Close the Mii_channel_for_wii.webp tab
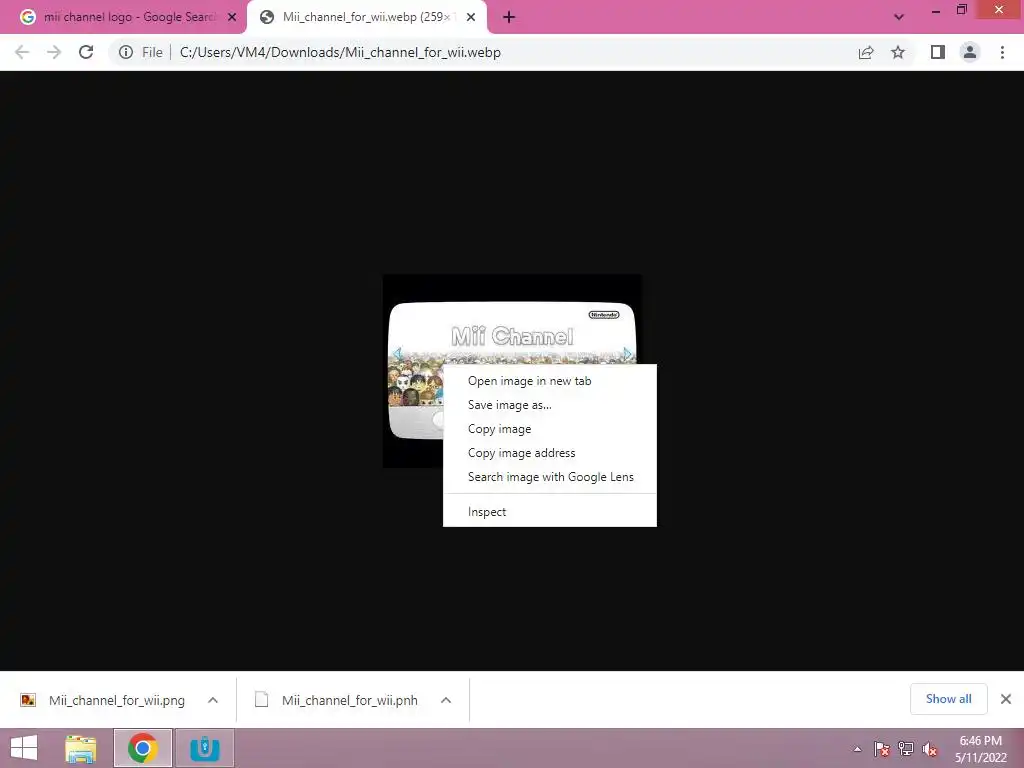The height and width of the screenshot is (768, 1024). [471, 17]
